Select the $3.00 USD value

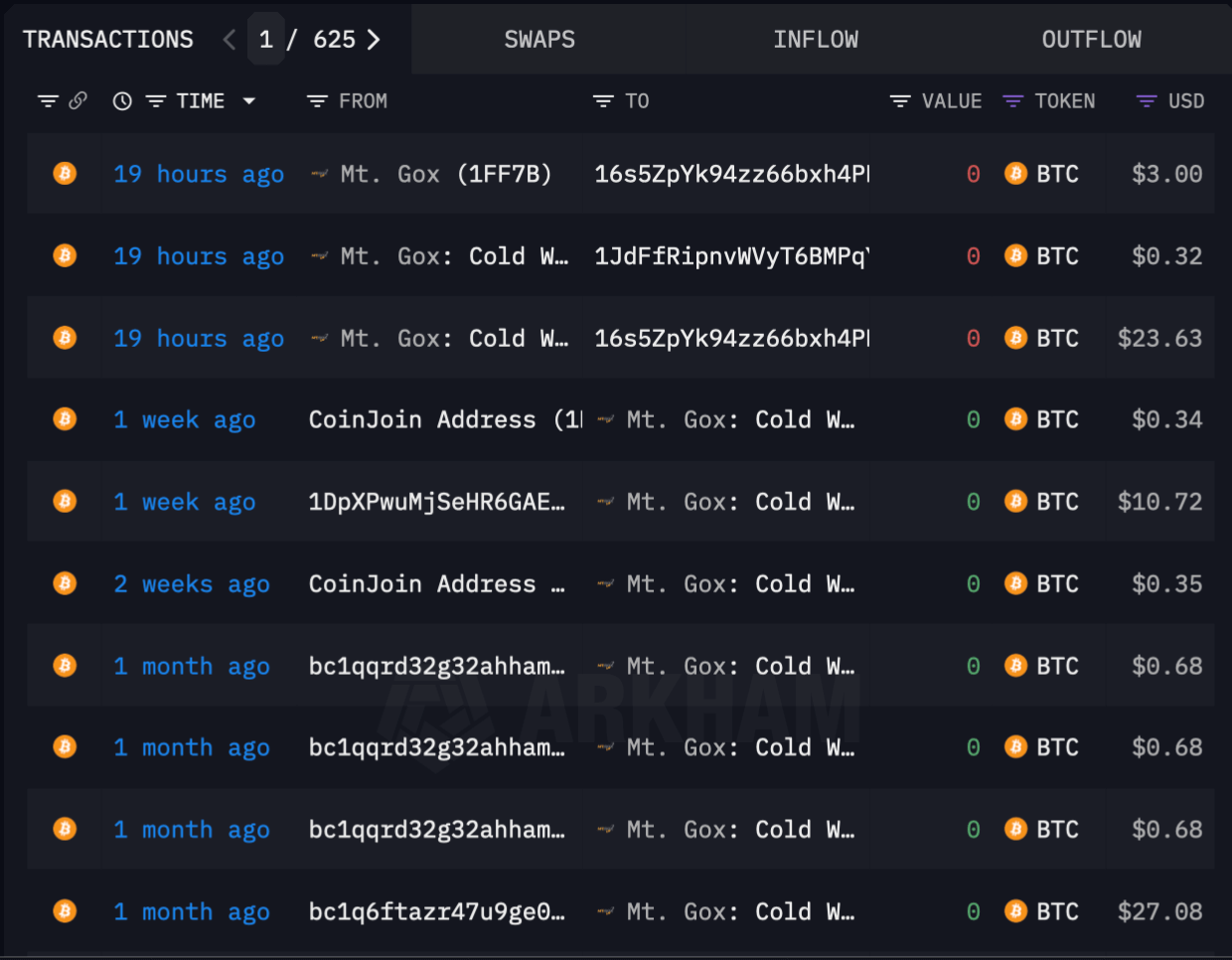[x=1167, y=174]
